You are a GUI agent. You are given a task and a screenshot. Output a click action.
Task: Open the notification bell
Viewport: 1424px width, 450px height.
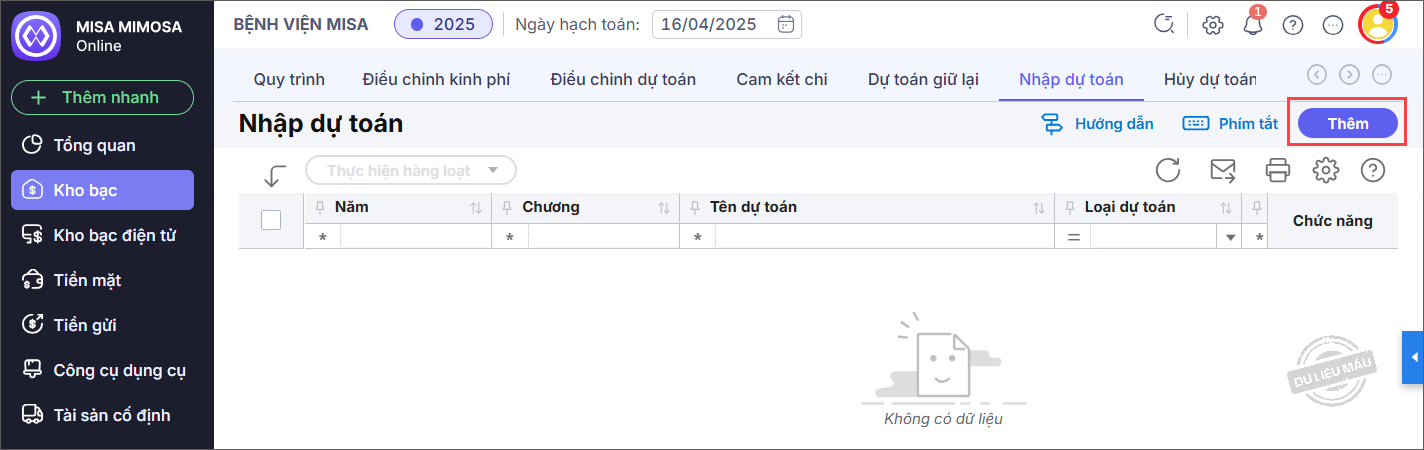tap(1253, 25)
